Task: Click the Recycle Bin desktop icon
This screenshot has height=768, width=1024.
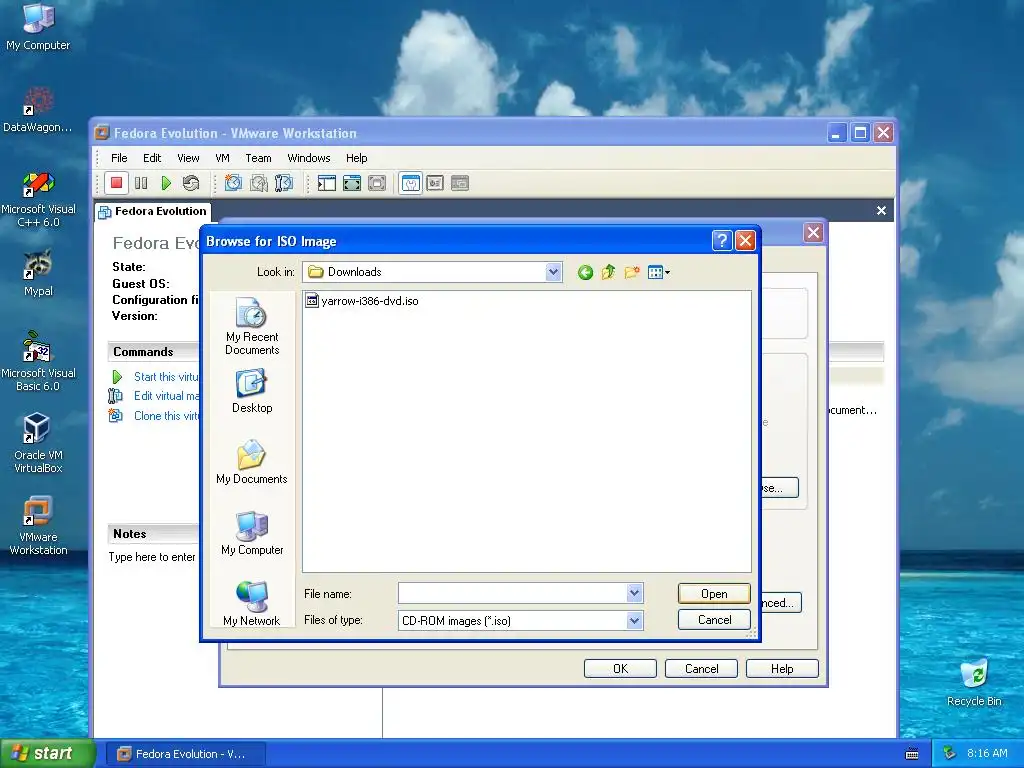Action: 974,683
